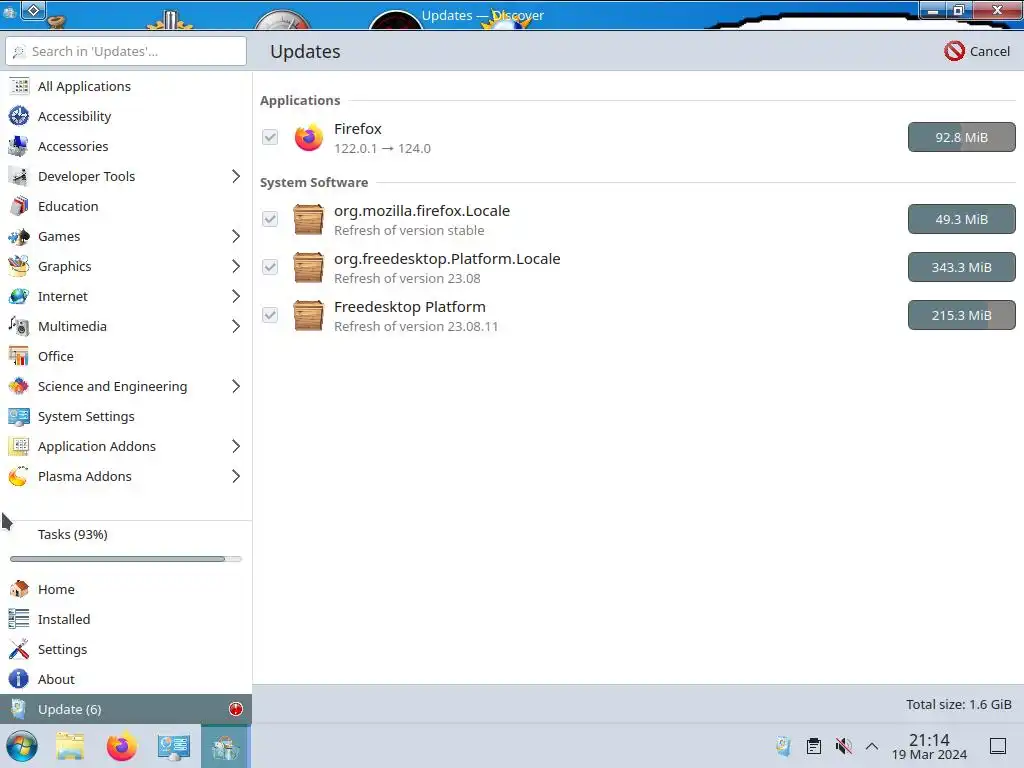Screen dimensions: 1024x768
Task: Click the Graphics category icon
Action: point(19,266)
